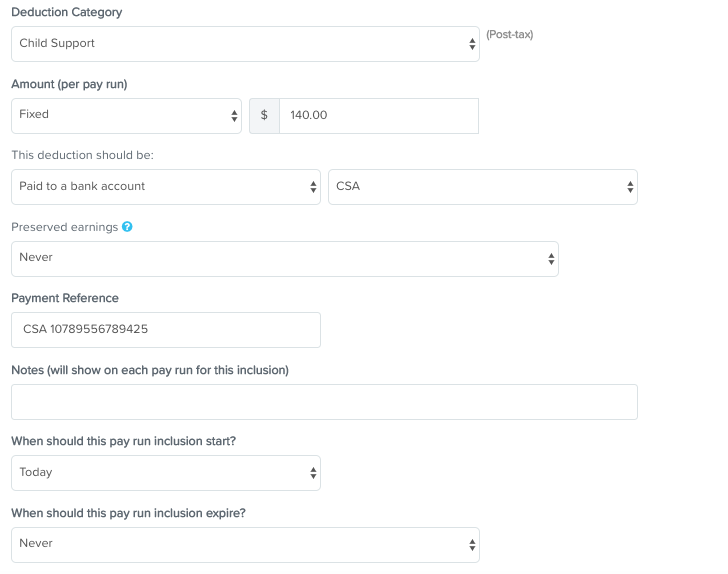Click the dollar sign prefix box

click(x=264, y=116)
